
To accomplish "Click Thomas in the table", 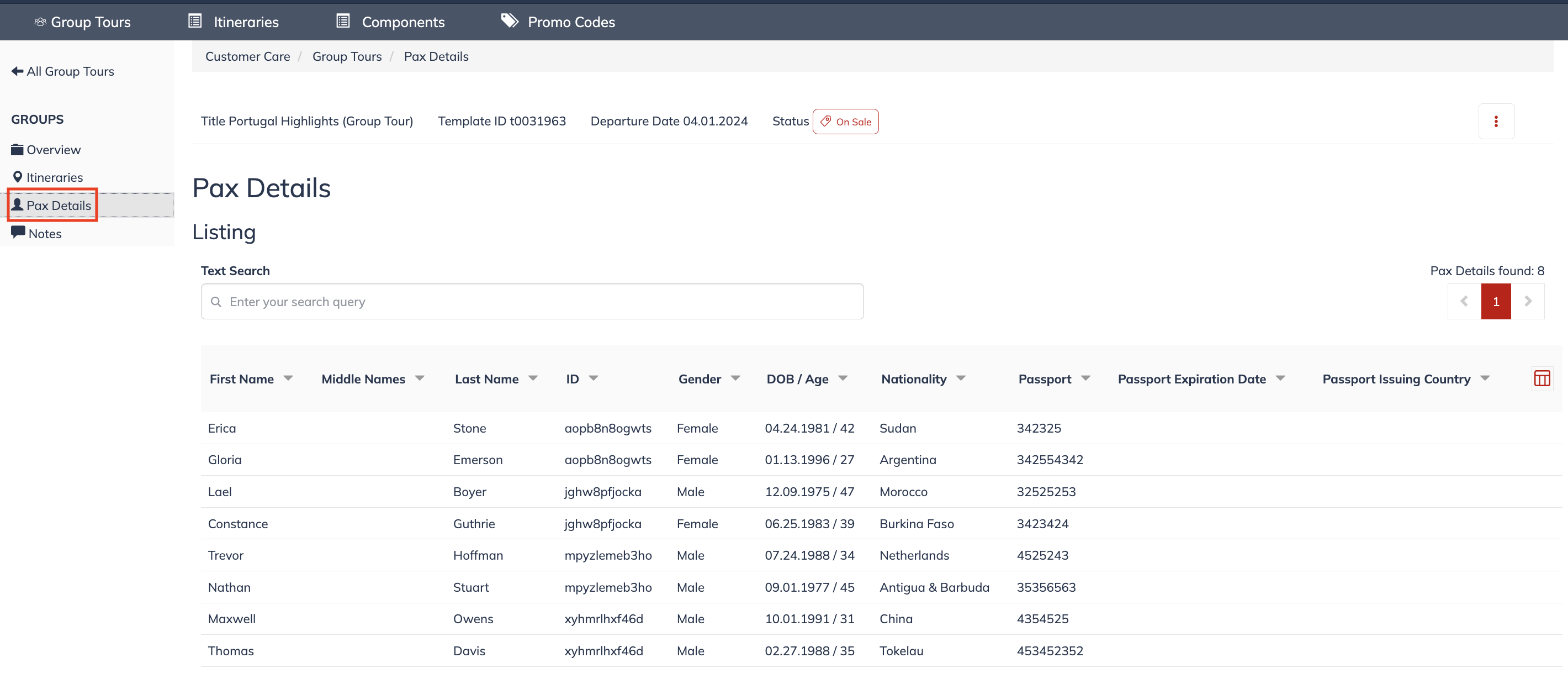I will click(x=231, y=650).
